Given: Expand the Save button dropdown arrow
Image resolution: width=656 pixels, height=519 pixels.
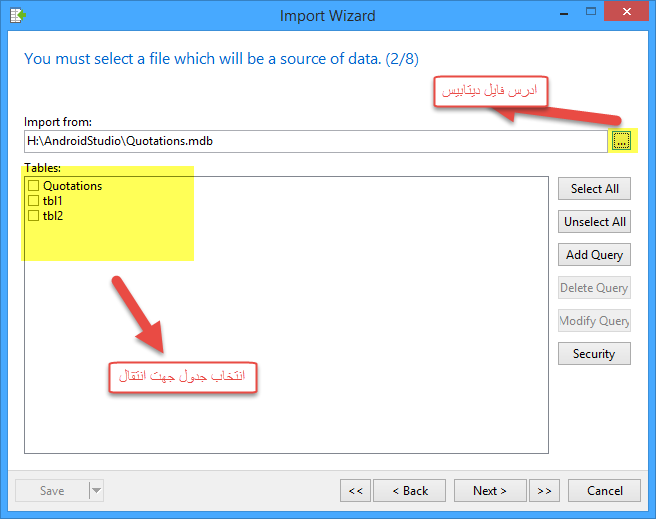Looking at the screenshot, I should click(x=96, y=491).
